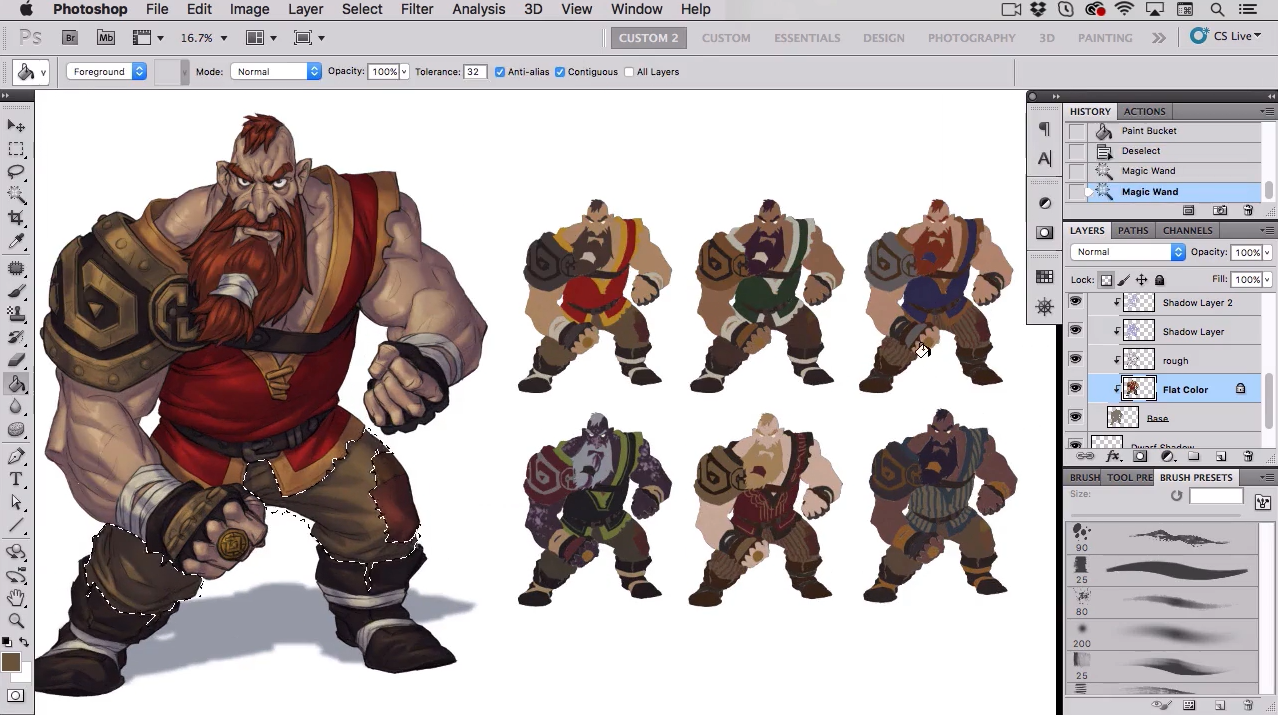Open the Swatches panel icon

tap(1044, 277)
